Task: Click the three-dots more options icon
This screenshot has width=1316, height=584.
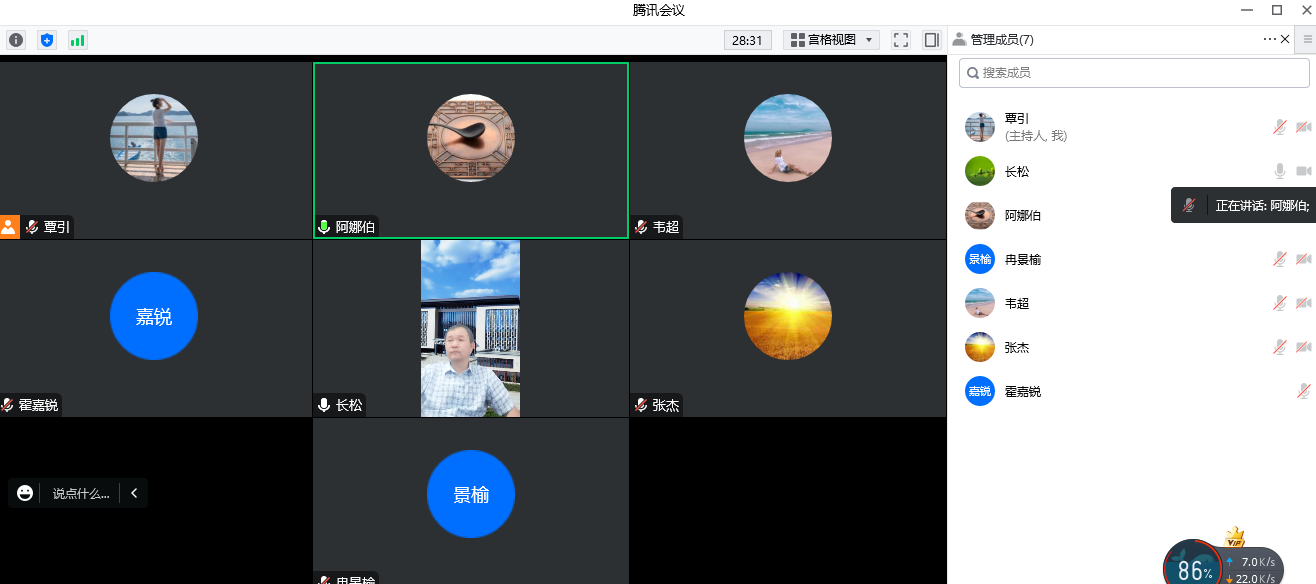Action: 1269,39
